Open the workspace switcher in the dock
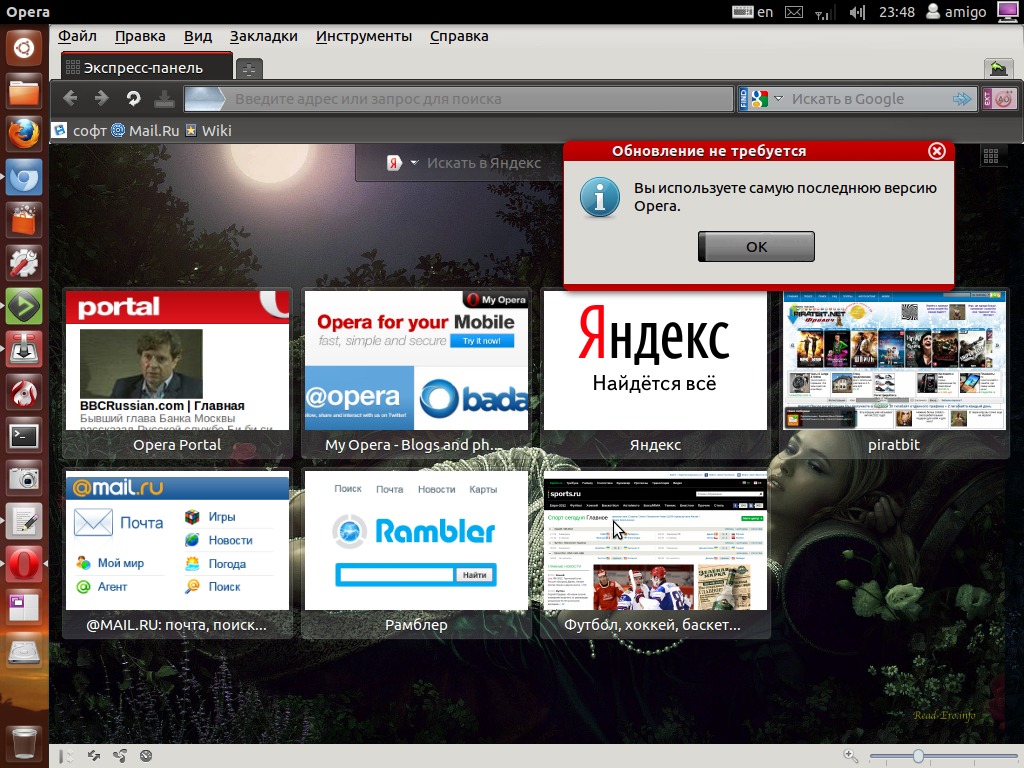The image size is (1024, 768). (24, 607)
